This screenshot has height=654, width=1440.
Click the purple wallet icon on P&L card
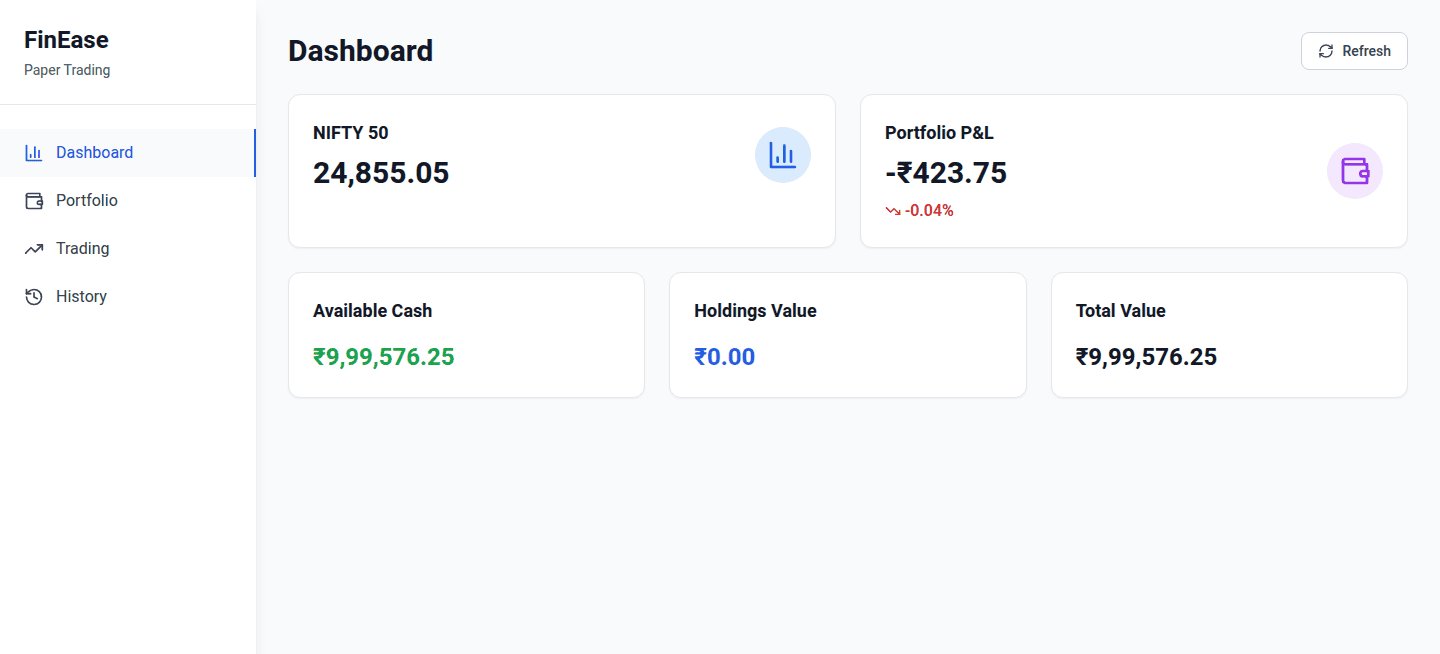(x=1354, y=171)
